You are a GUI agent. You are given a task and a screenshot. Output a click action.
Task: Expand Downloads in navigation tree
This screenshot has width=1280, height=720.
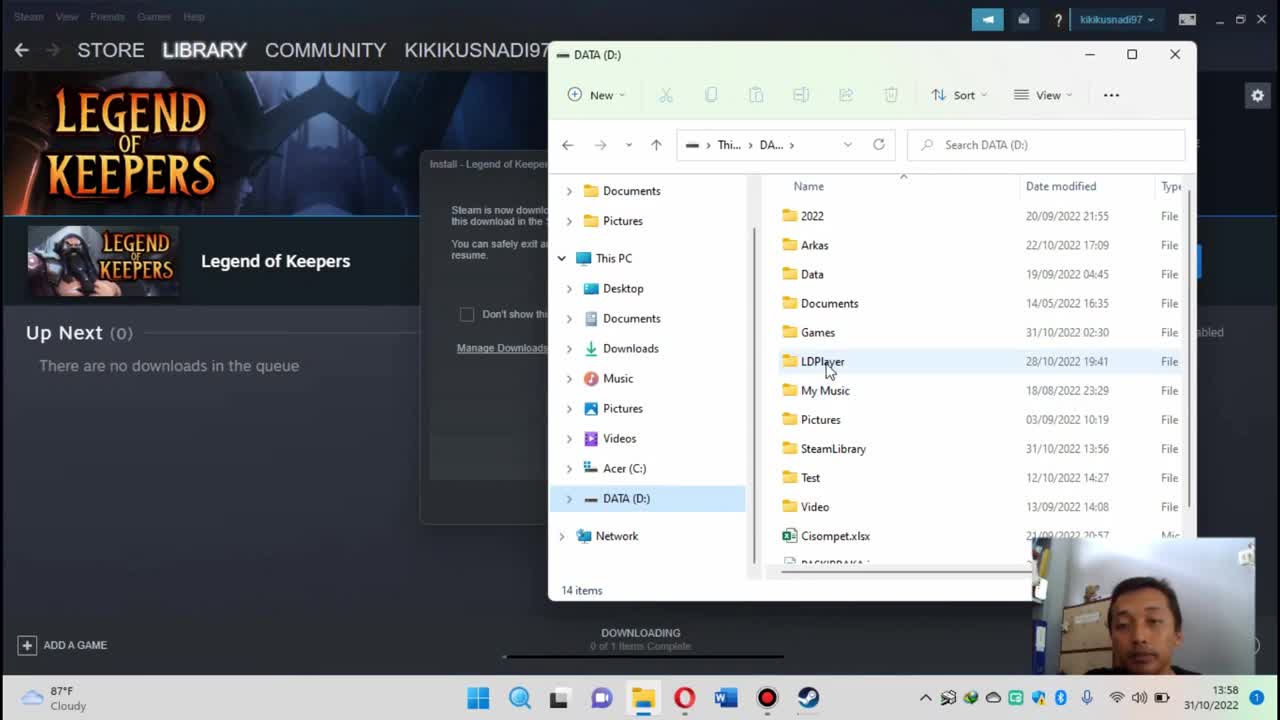[x=569, y=348]
